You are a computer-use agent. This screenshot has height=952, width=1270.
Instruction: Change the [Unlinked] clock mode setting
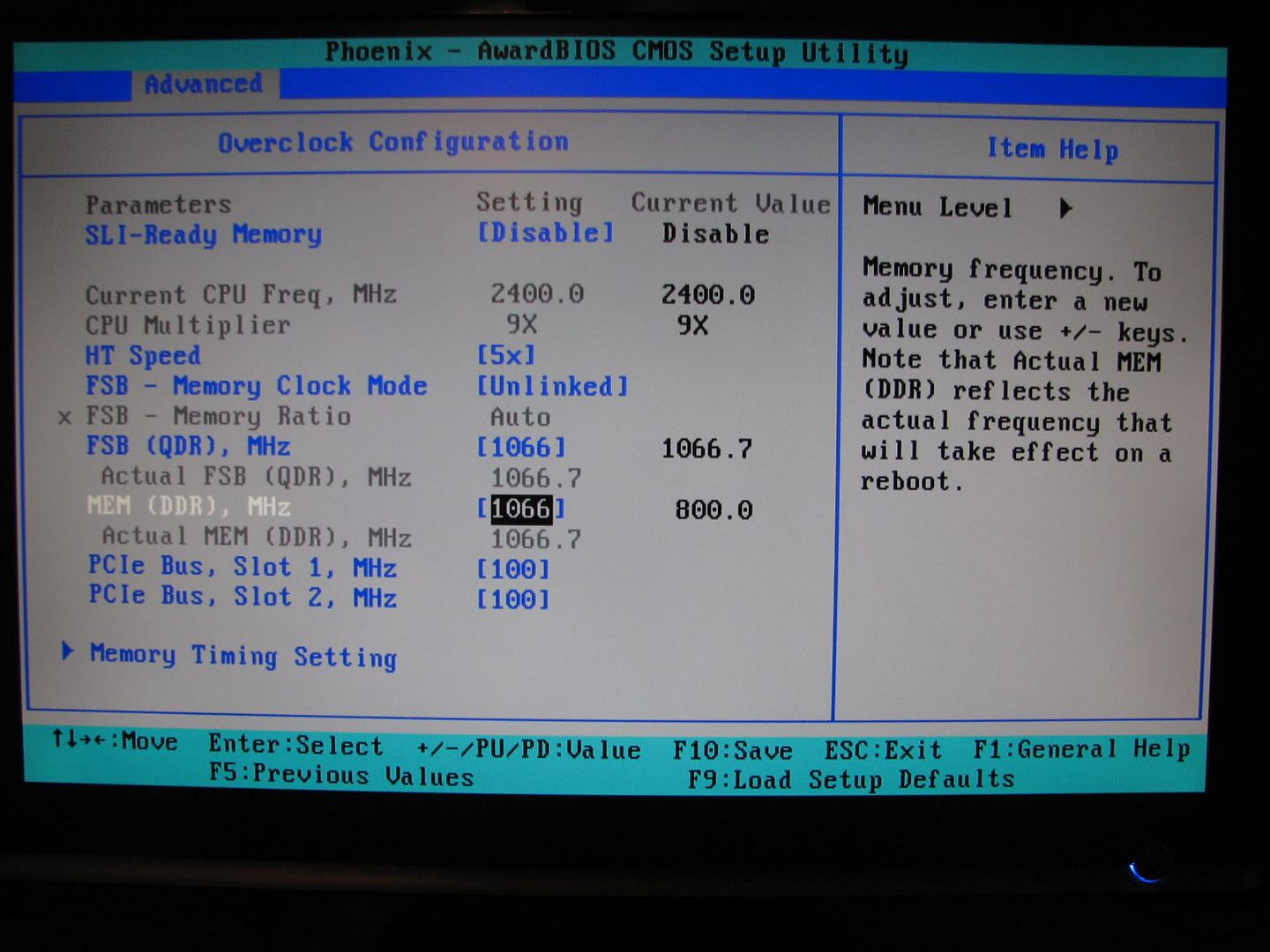coord(552,386)
